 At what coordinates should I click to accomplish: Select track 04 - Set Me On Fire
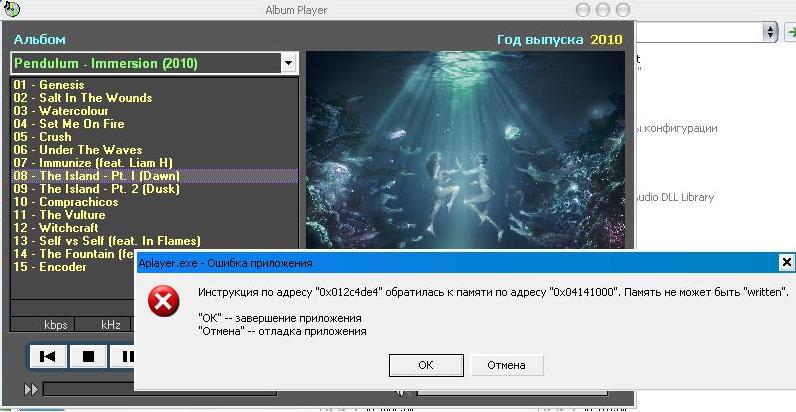[x=154, y=124]
